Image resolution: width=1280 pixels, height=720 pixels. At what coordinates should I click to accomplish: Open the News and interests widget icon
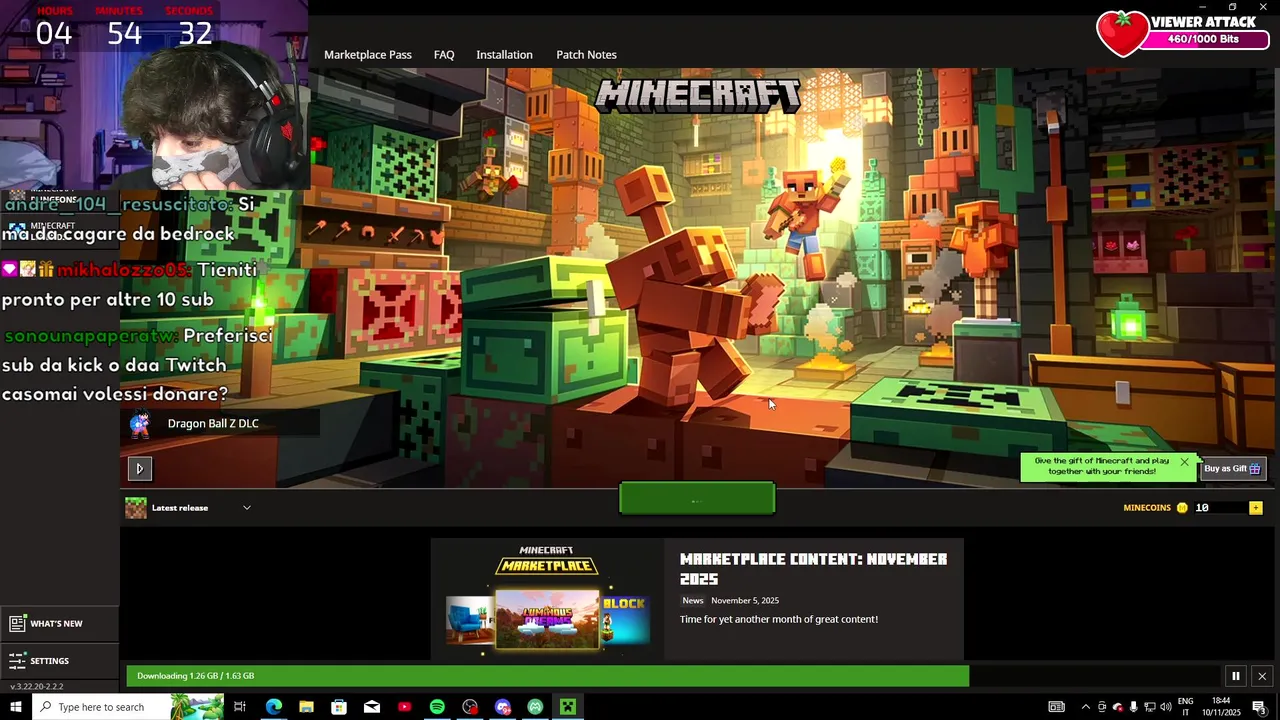click(x=1056, y=707)
